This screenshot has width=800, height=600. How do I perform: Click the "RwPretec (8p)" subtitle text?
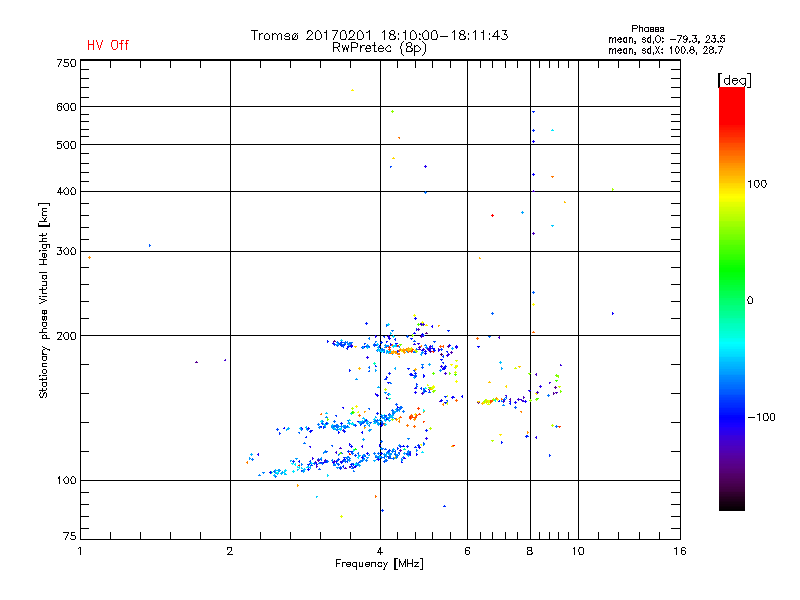379,47
